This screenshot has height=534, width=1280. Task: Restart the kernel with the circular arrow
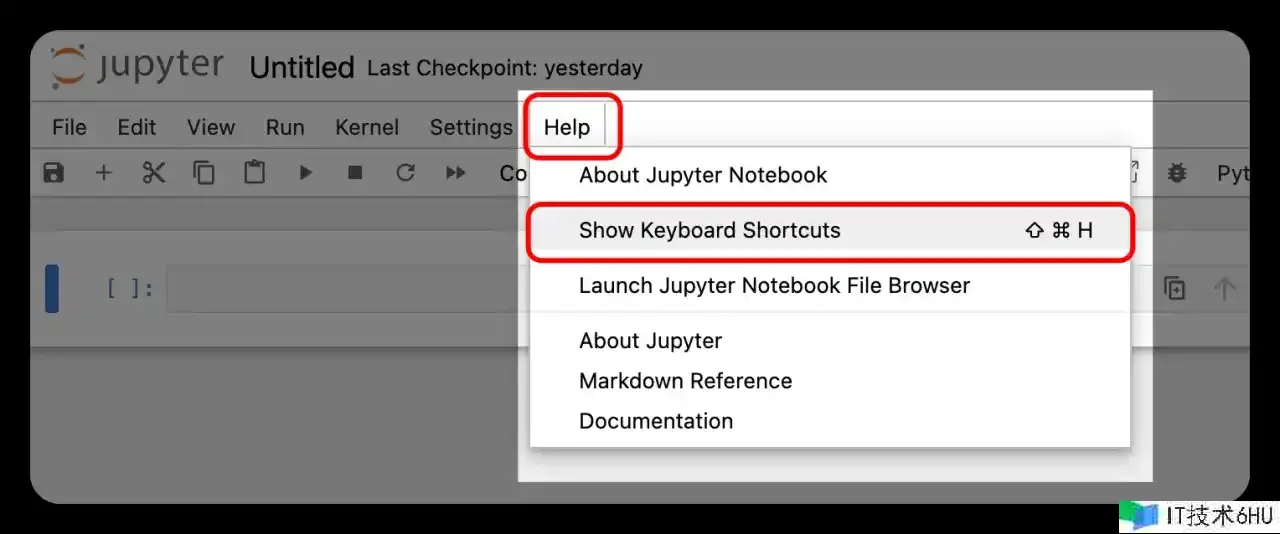[x=405, y=173]
